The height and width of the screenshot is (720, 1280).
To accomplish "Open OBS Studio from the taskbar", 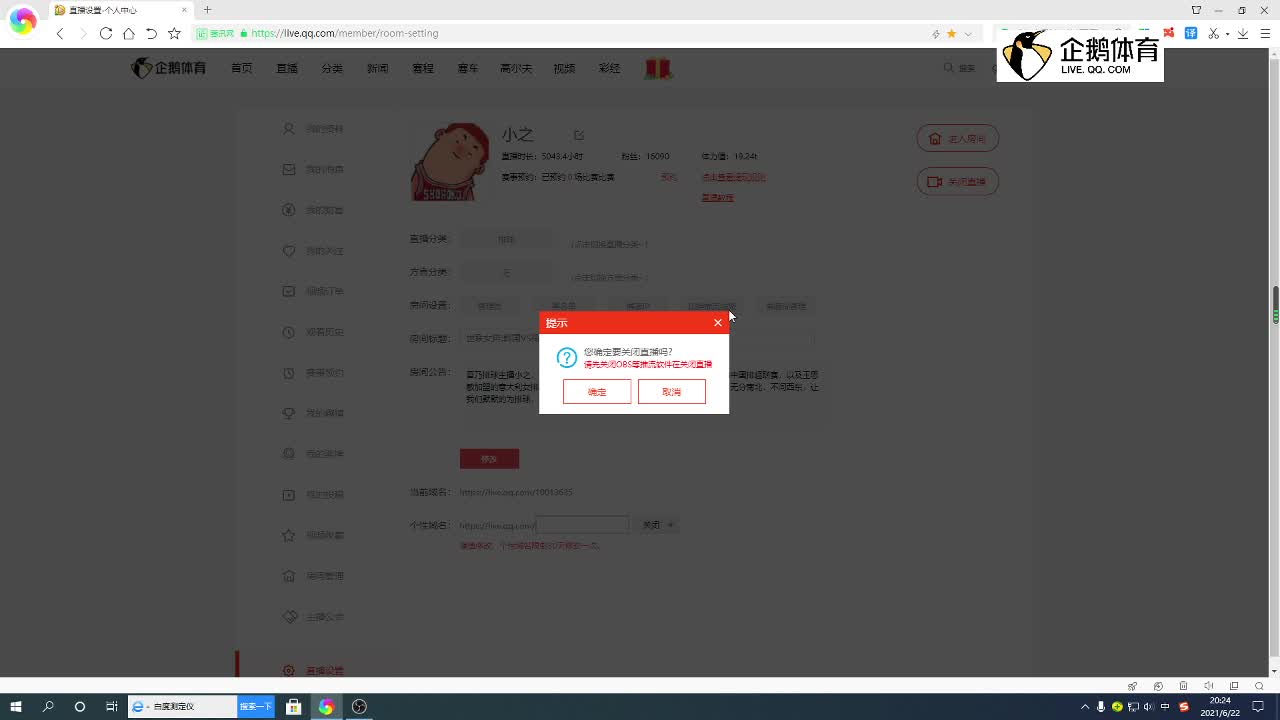I will coord(359,707).
